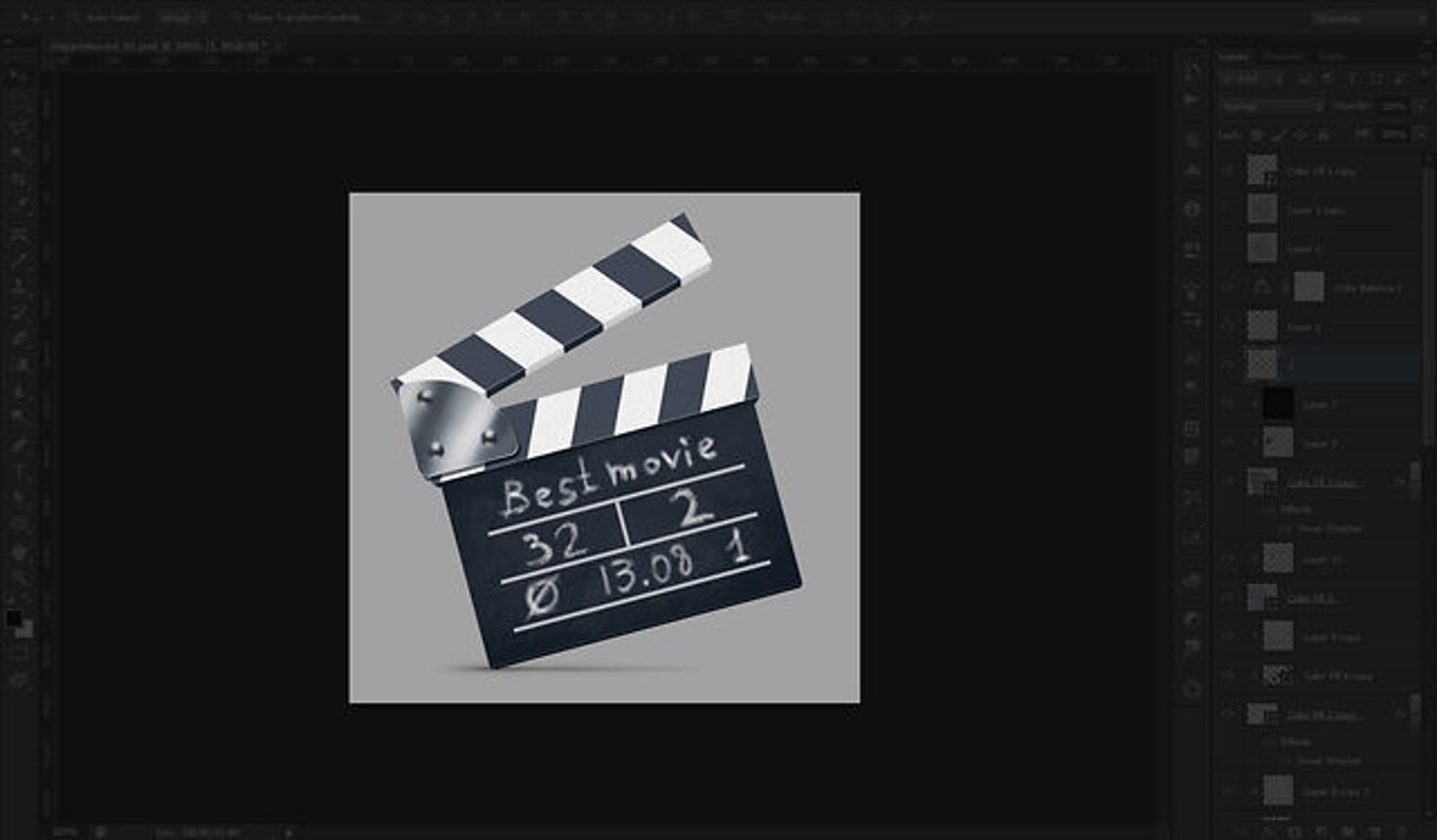Open the status bar info arrow menu
Viewport: 1437px width, 840px height.
coord(290,832)
